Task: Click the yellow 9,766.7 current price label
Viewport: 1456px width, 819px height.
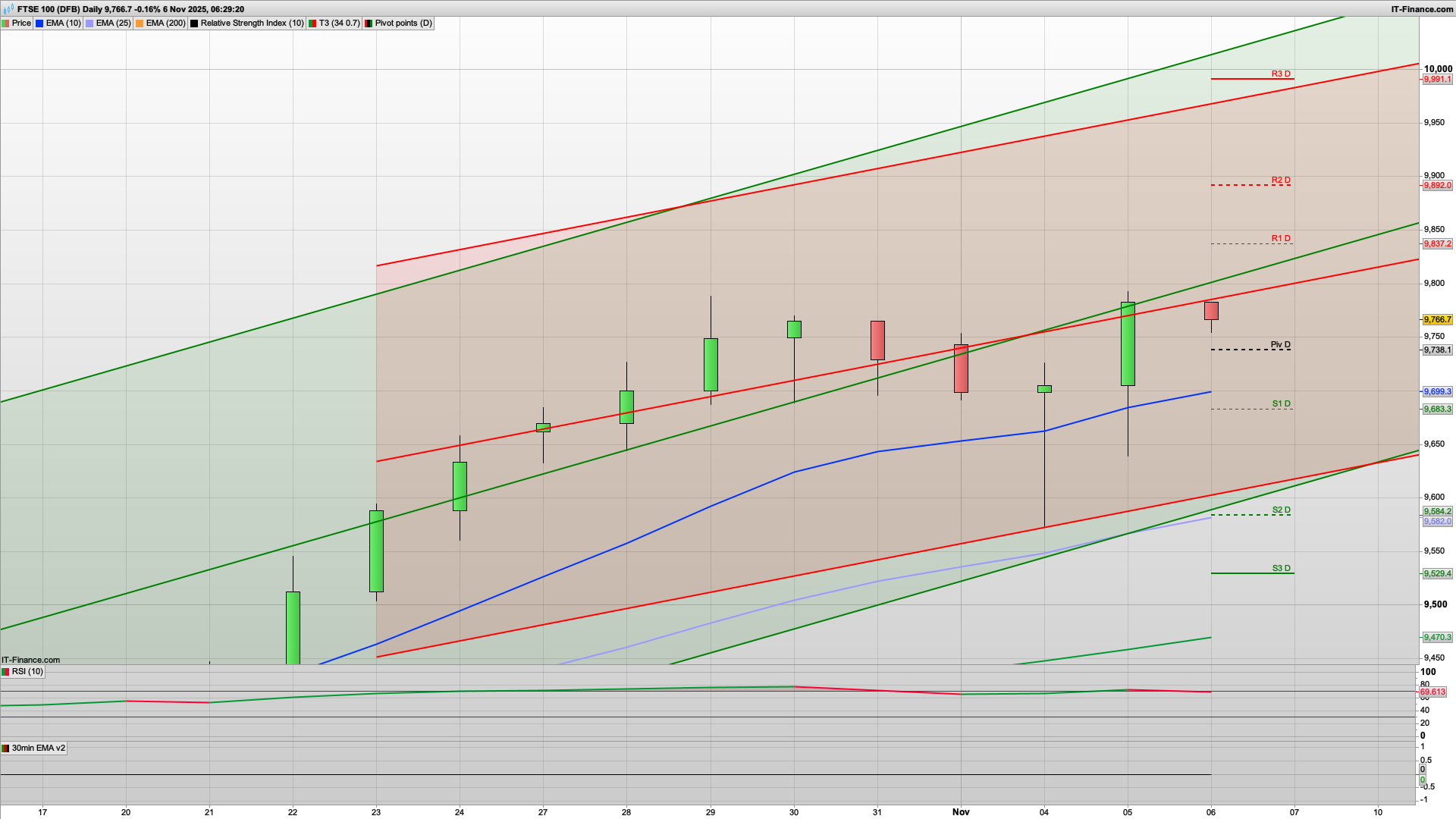Action: click(1436, 321)
